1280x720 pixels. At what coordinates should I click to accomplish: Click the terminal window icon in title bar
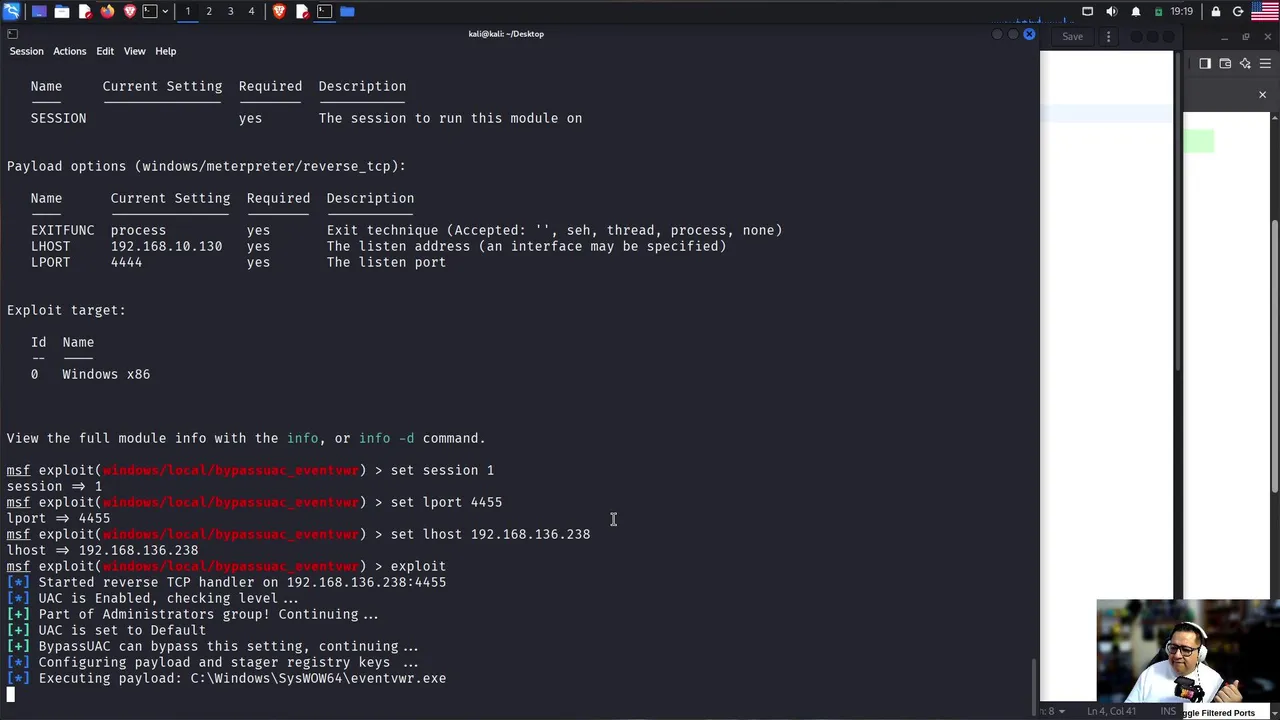tap(12, 34)
